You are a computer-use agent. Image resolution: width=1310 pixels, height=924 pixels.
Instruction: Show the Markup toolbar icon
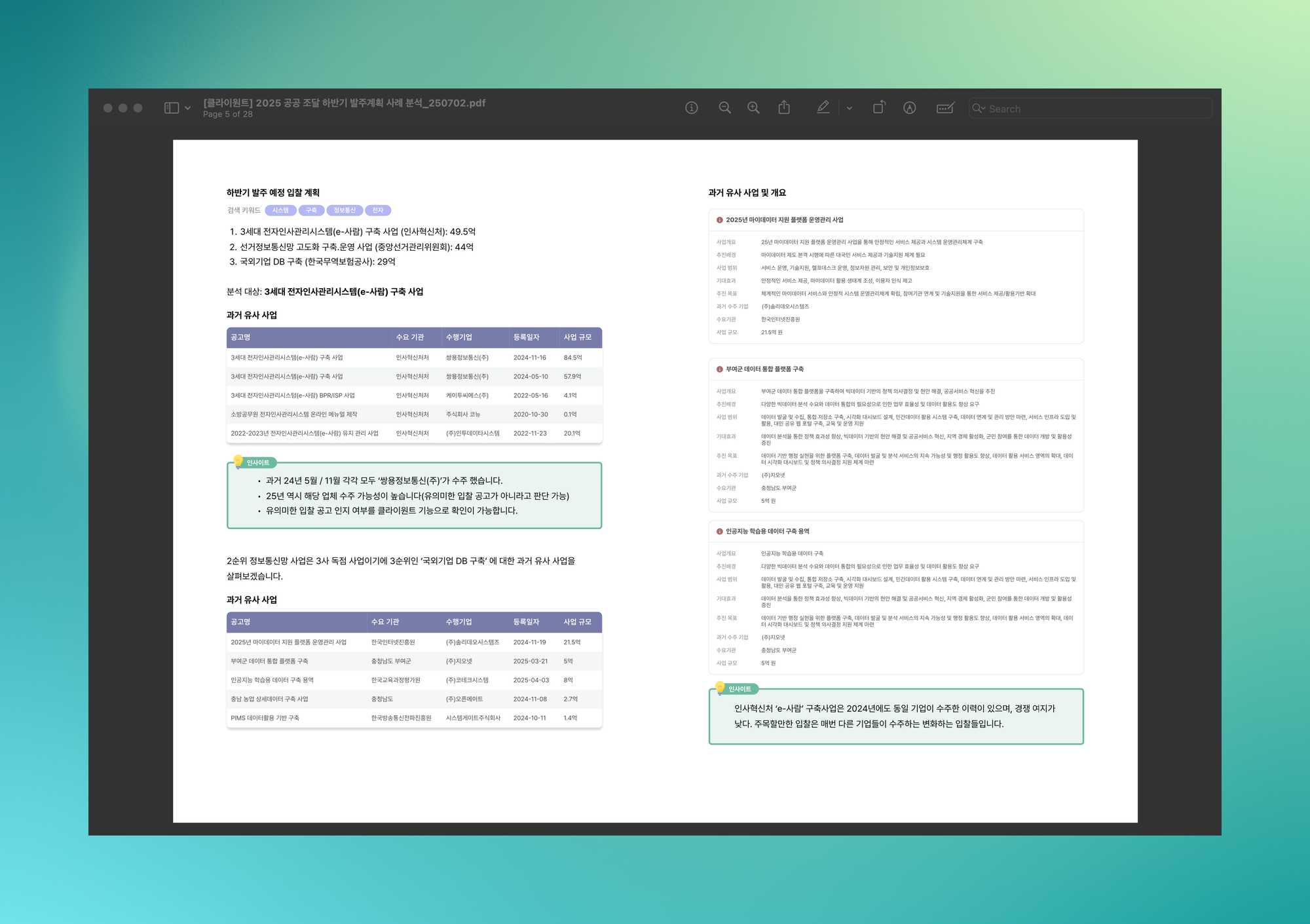click(x=909, y=108)
